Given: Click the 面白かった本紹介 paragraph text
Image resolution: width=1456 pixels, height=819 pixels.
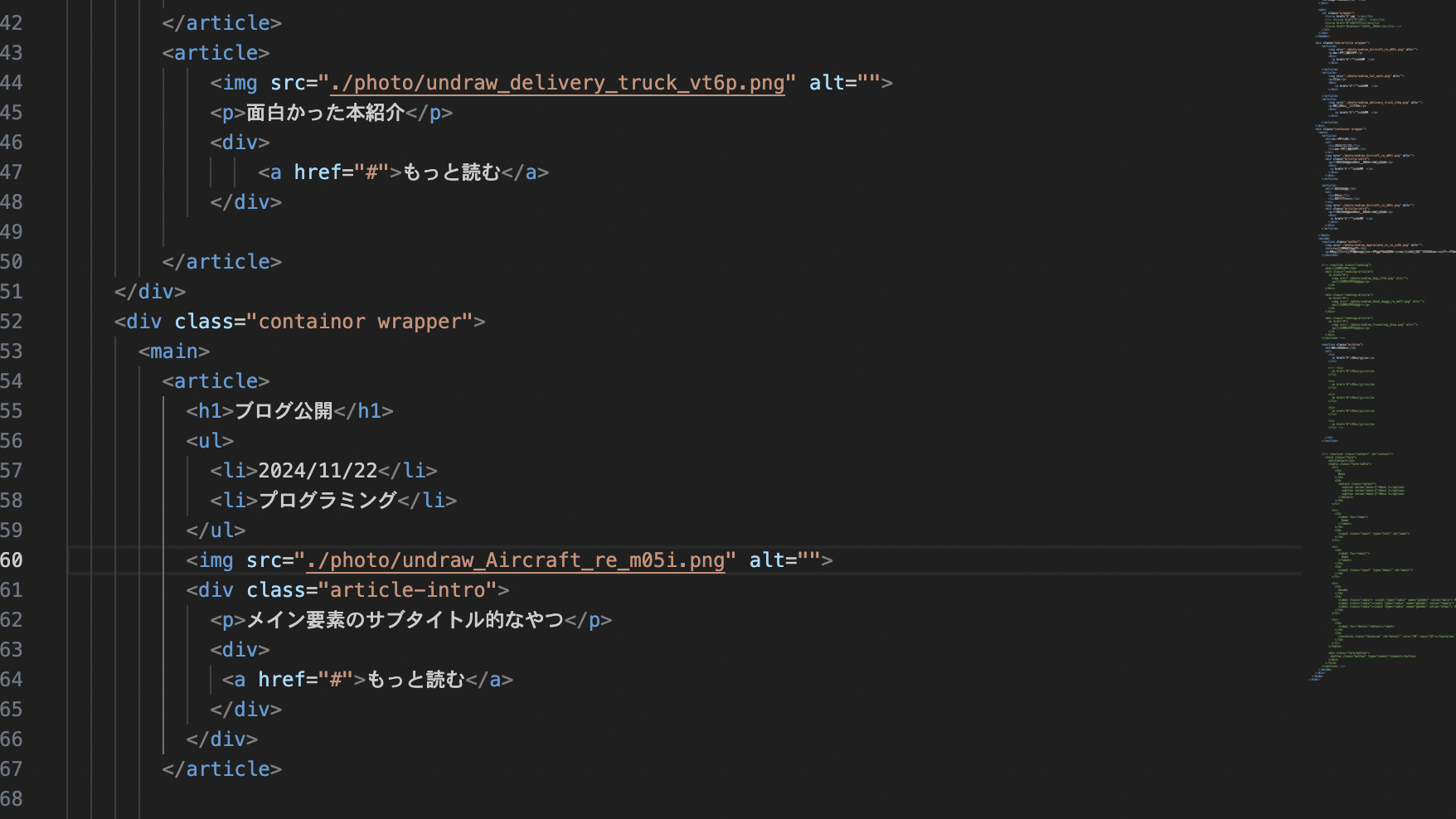Looking at the screenshot, I should click(325, 113).
